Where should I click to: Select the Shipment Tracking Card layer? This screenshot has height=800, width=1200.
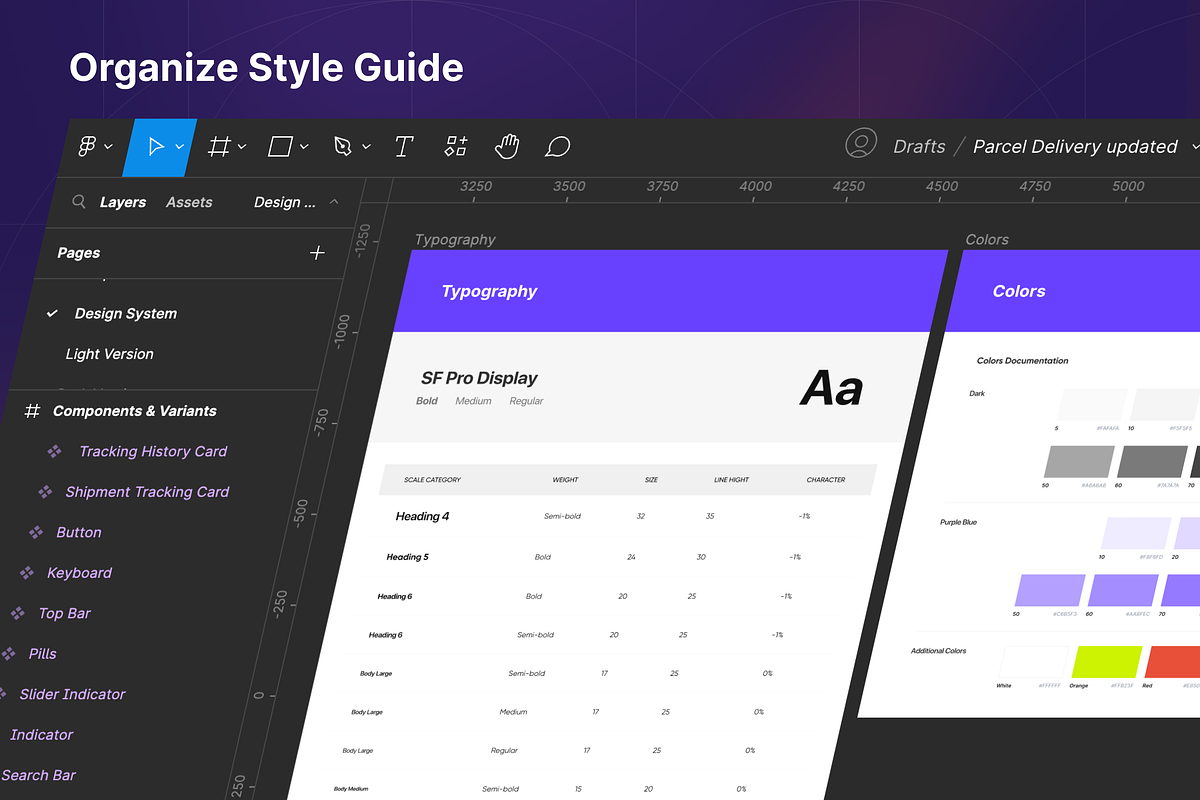[147, 492]
